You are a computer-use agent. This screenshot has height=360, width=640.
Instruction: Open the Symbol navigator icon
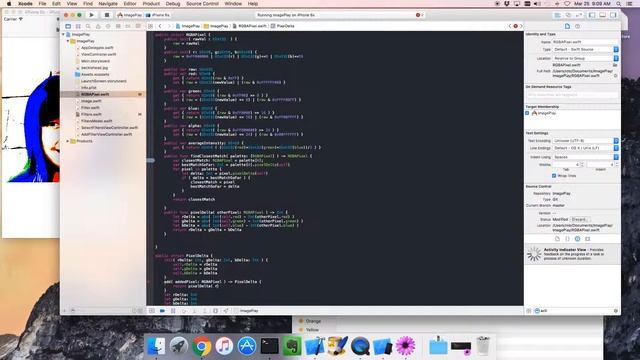pos(78,26)
